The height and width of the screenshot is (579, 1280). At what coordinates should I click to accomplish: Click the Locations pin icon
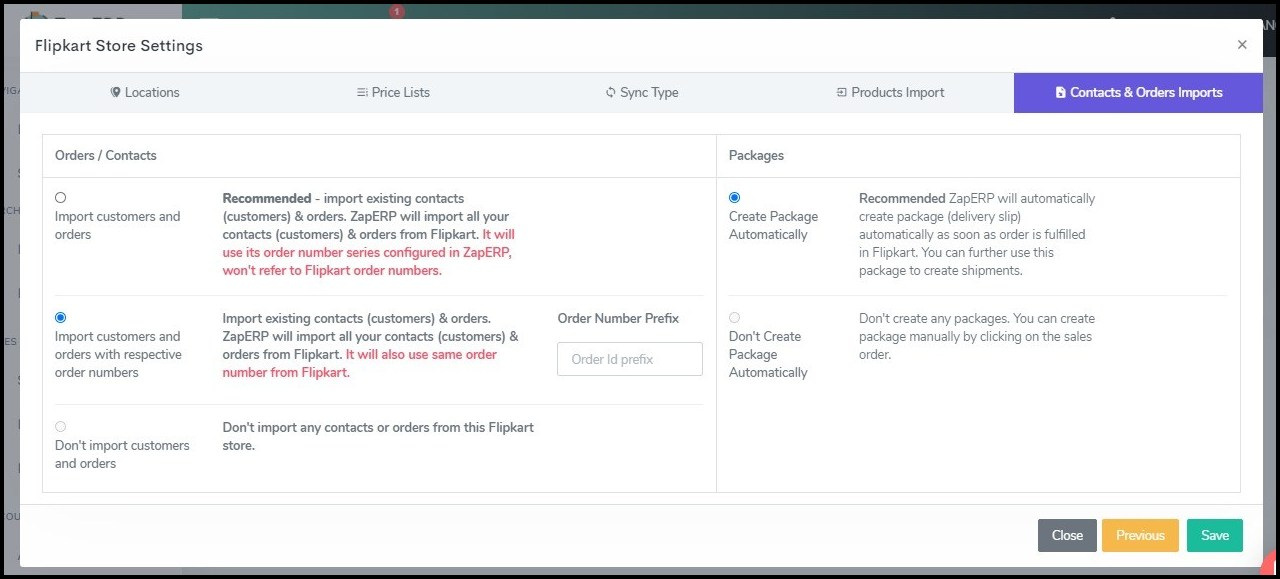point(115,92)
